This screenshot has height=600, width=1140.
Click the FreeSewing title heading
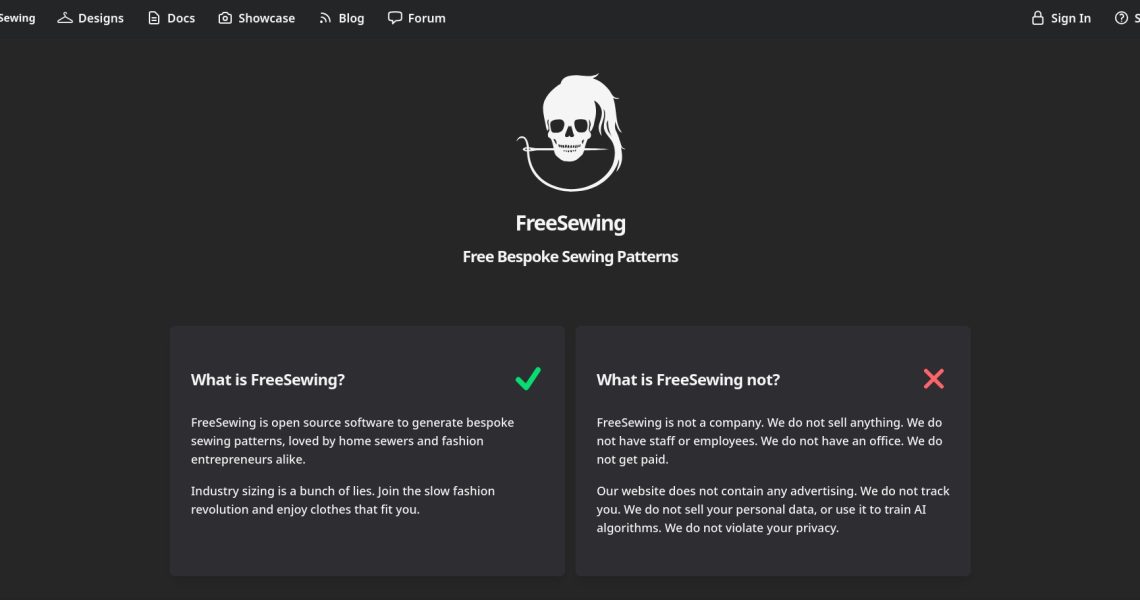click(x=570, y=223)
